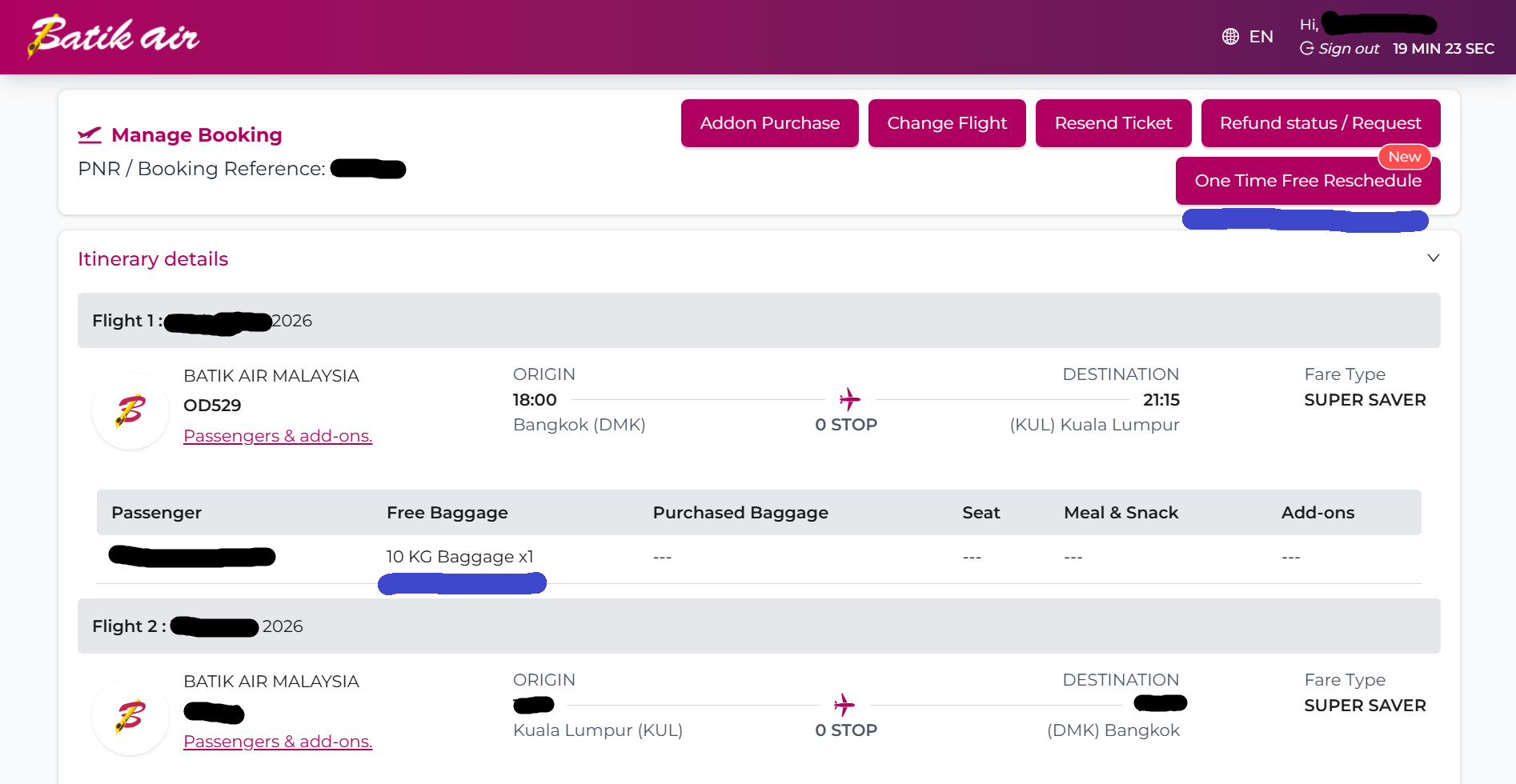The width and height of the screenshot is (1516, 784).
Task: Select One Time Free Reschedule
Action: coord(1307,182)
